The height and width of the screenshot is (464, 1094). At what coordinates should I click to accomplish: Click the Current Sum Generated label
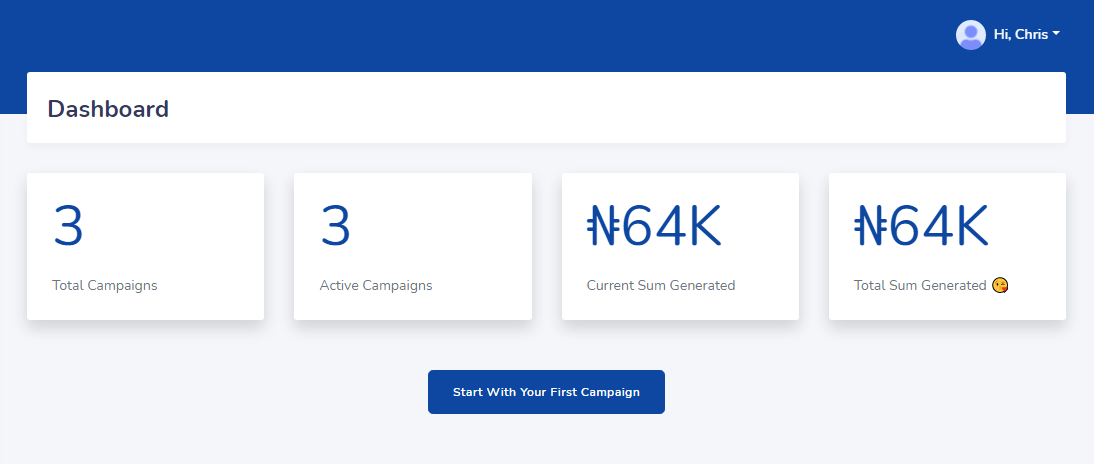pos(660,286)
